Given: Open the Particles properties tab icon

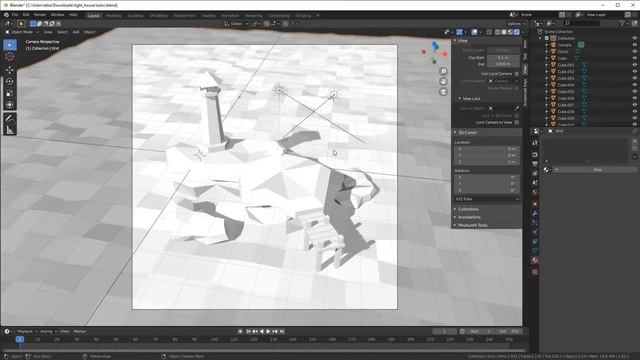Looking at the screenshot, I should 535,223.
